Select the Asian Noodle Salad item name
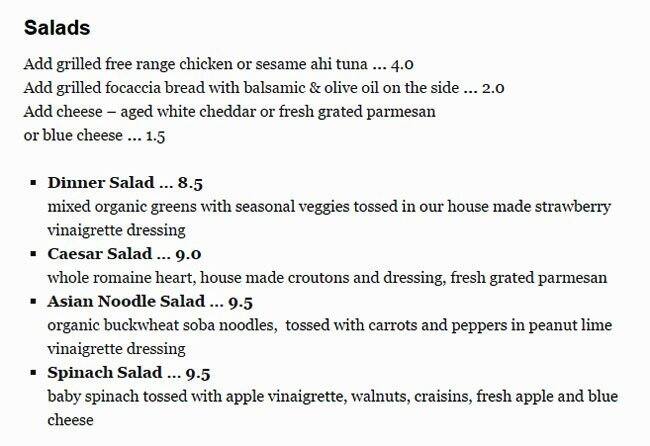The height and width of the screenshot is (446, 650). 126,301
